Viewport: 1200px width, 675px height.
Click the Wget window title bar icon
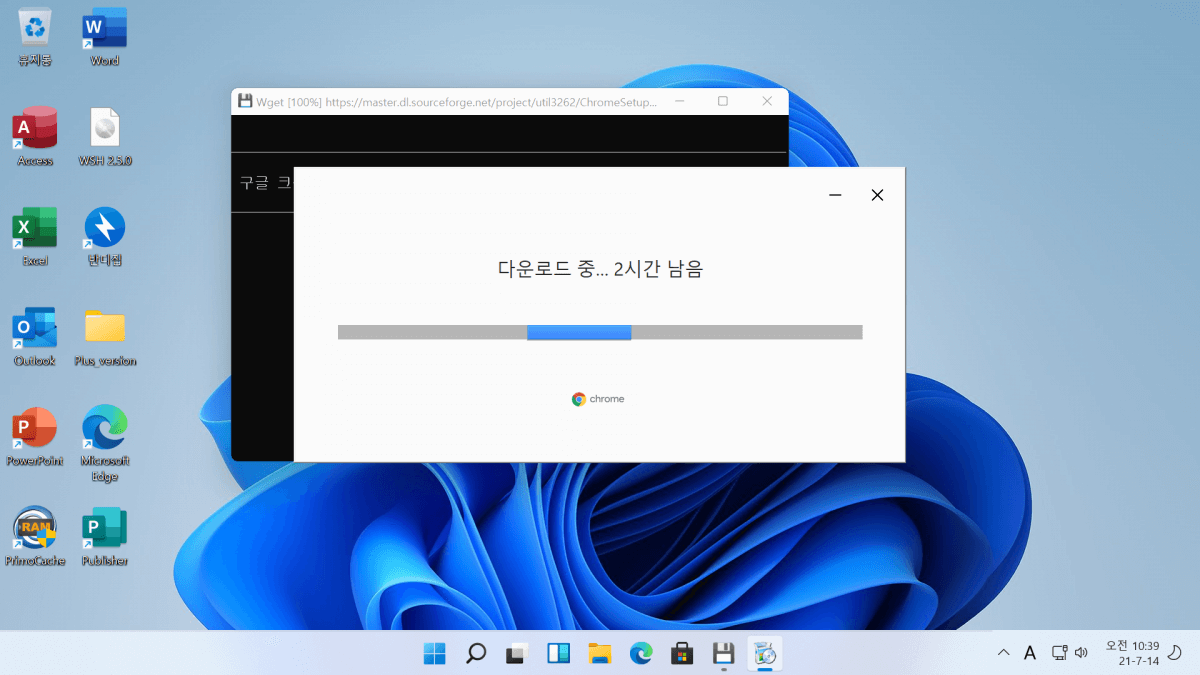tap(245, 101)
